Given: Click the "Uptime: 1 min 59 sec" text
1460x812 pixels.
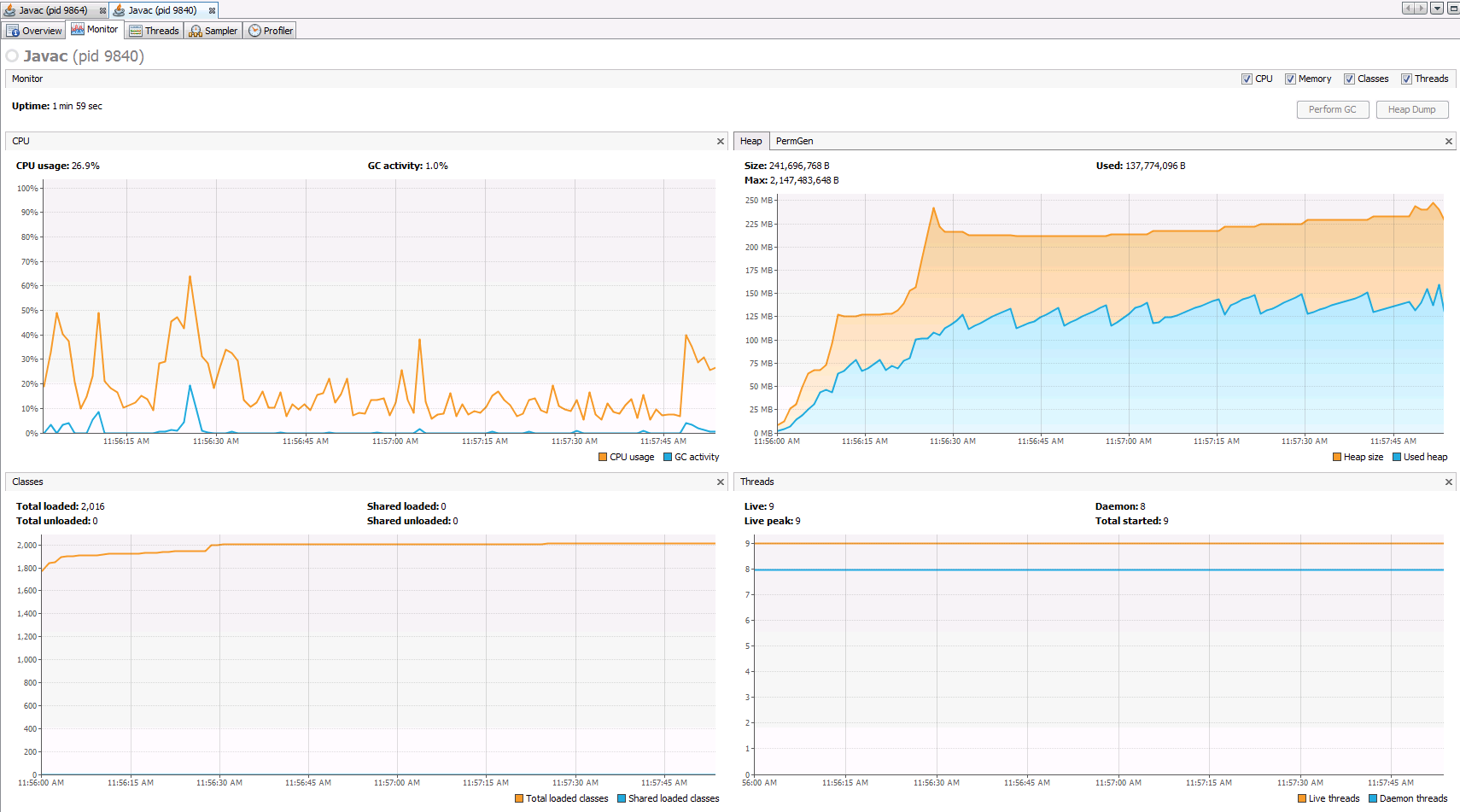Looking at the screenshot, I should pyautogui.click(x=57, y=106).
